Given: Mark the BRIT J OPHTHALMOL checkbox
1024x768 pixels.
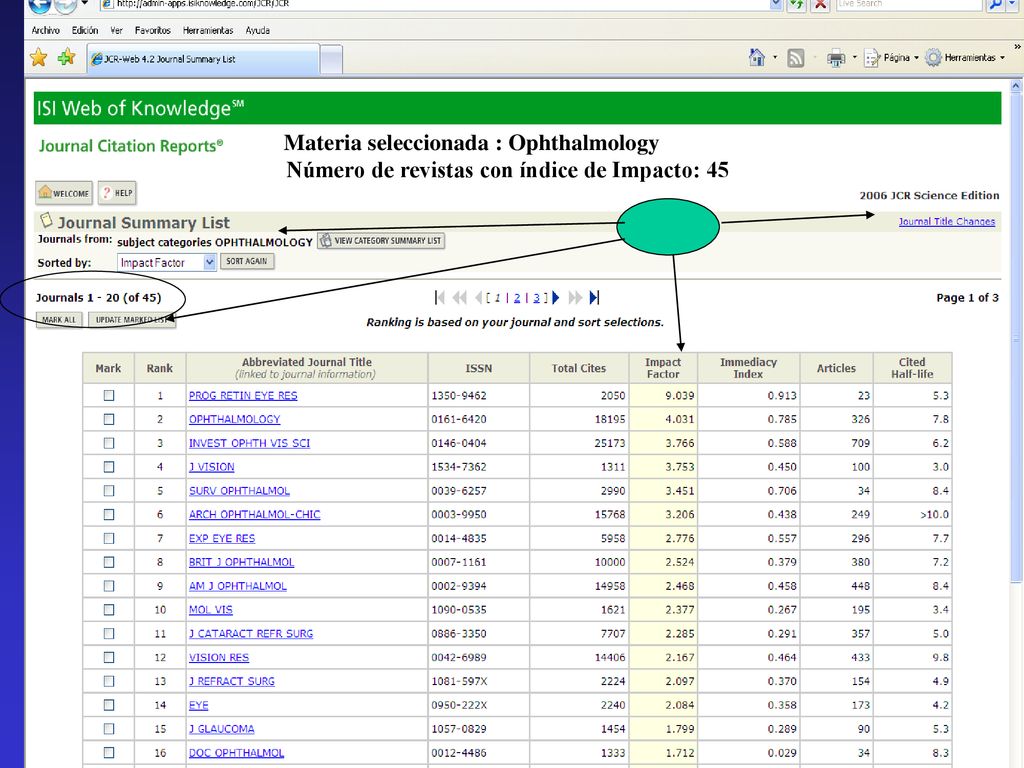Looking at the screenshot, I should click(x=109, y=562).
